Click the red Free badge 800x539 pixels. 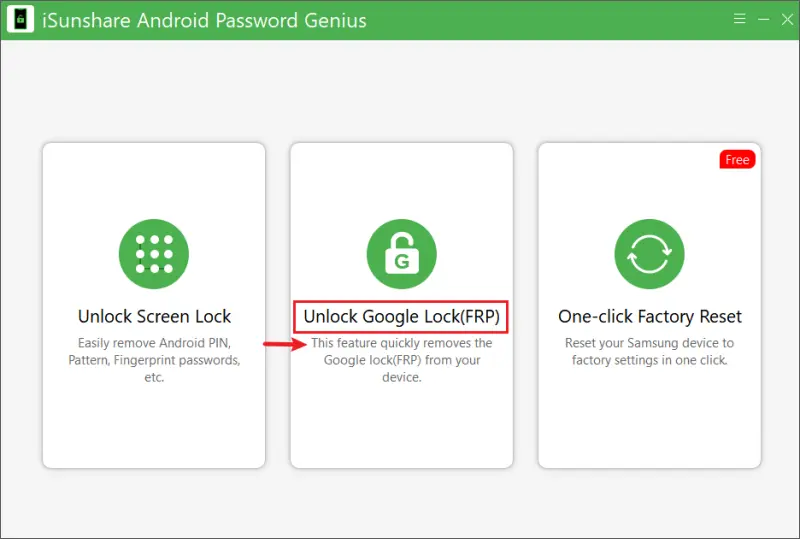click(738, 160)
